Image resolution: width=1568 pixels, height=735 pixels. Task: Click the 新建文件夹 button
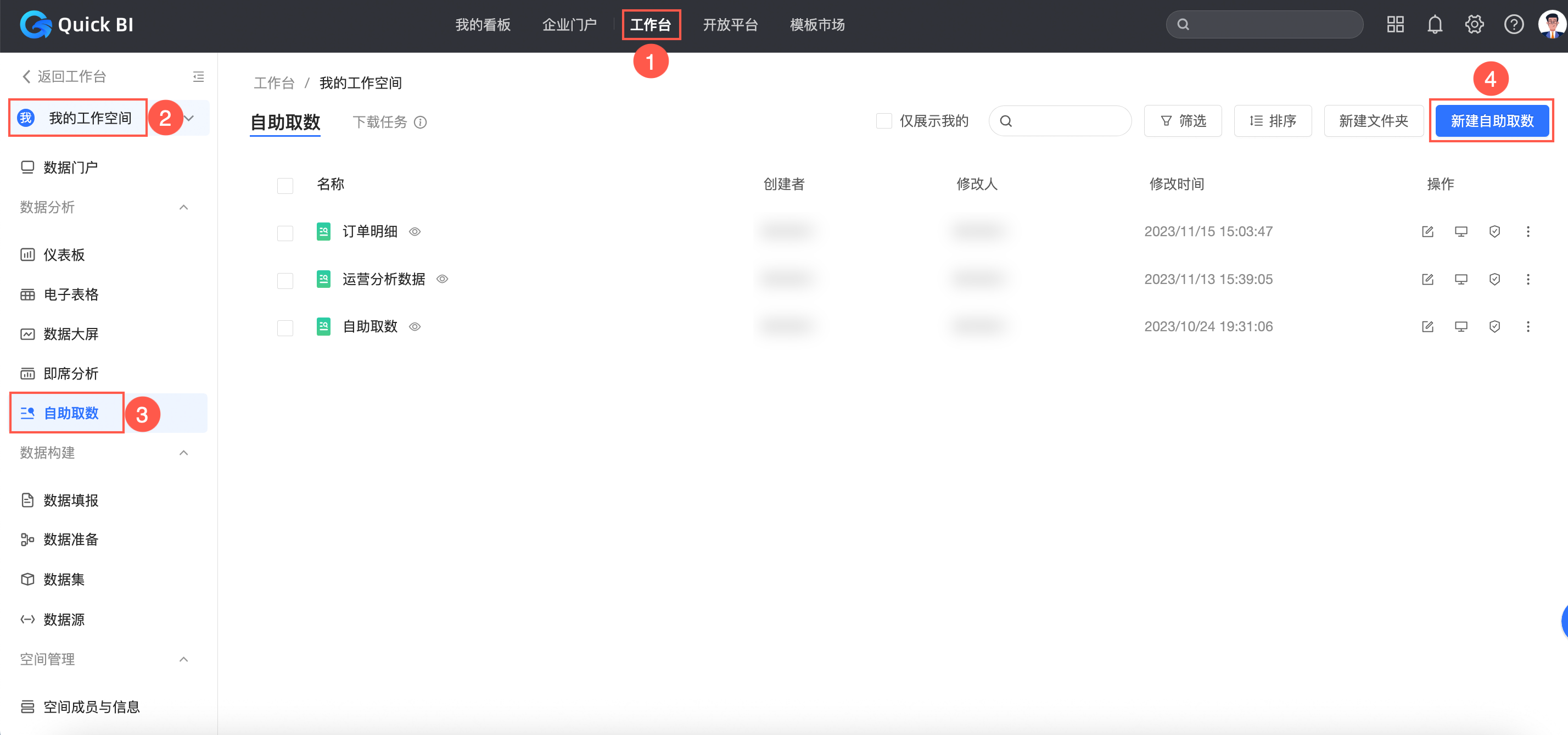coord(1373,120)
